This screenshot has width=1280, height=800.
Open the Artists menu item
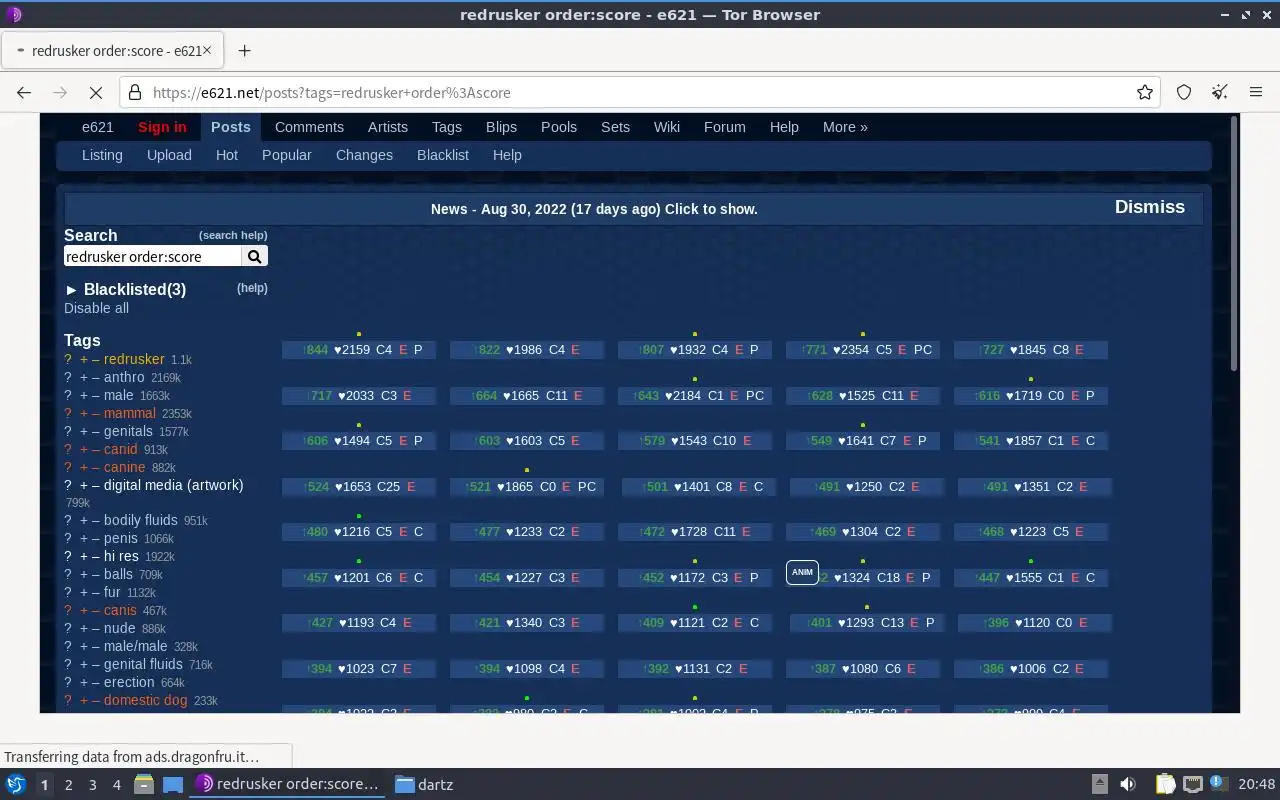pos(388,127)
